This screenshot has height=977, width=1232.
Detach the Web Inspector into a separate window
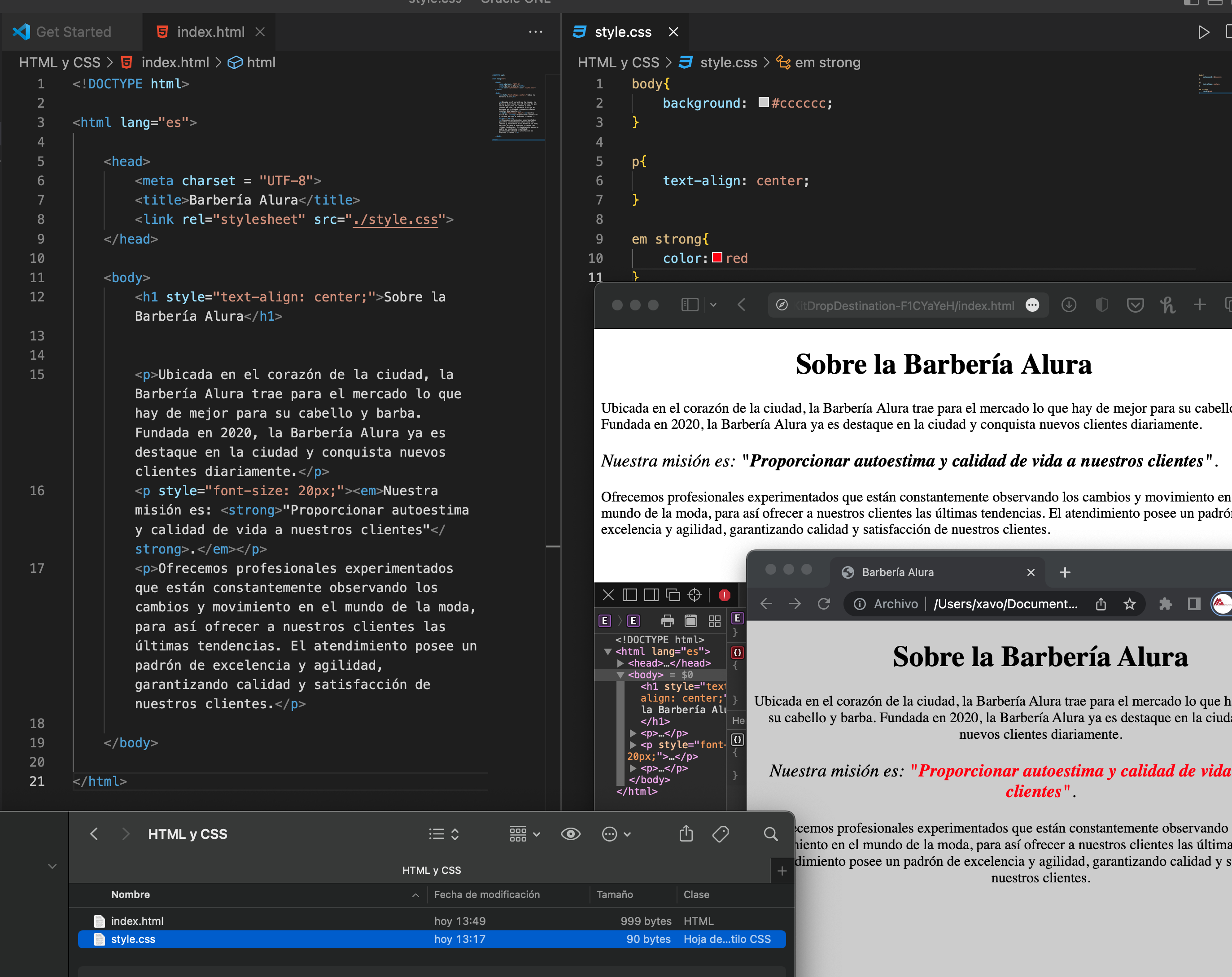point(673,595)
